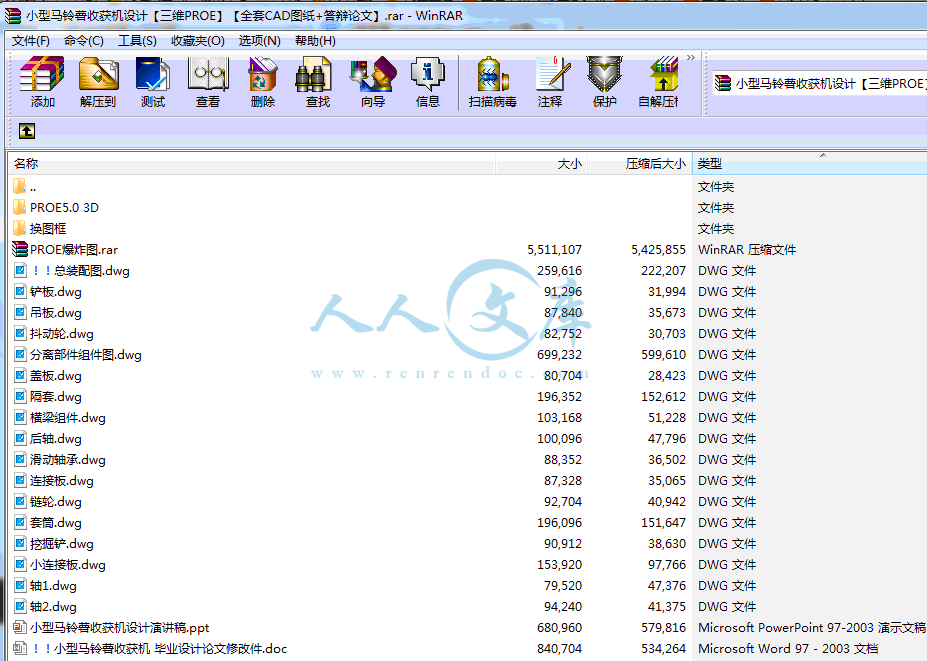Select the 后轴.dwg file
Viewport: 927px width, 661px height.
click(47, 439)
